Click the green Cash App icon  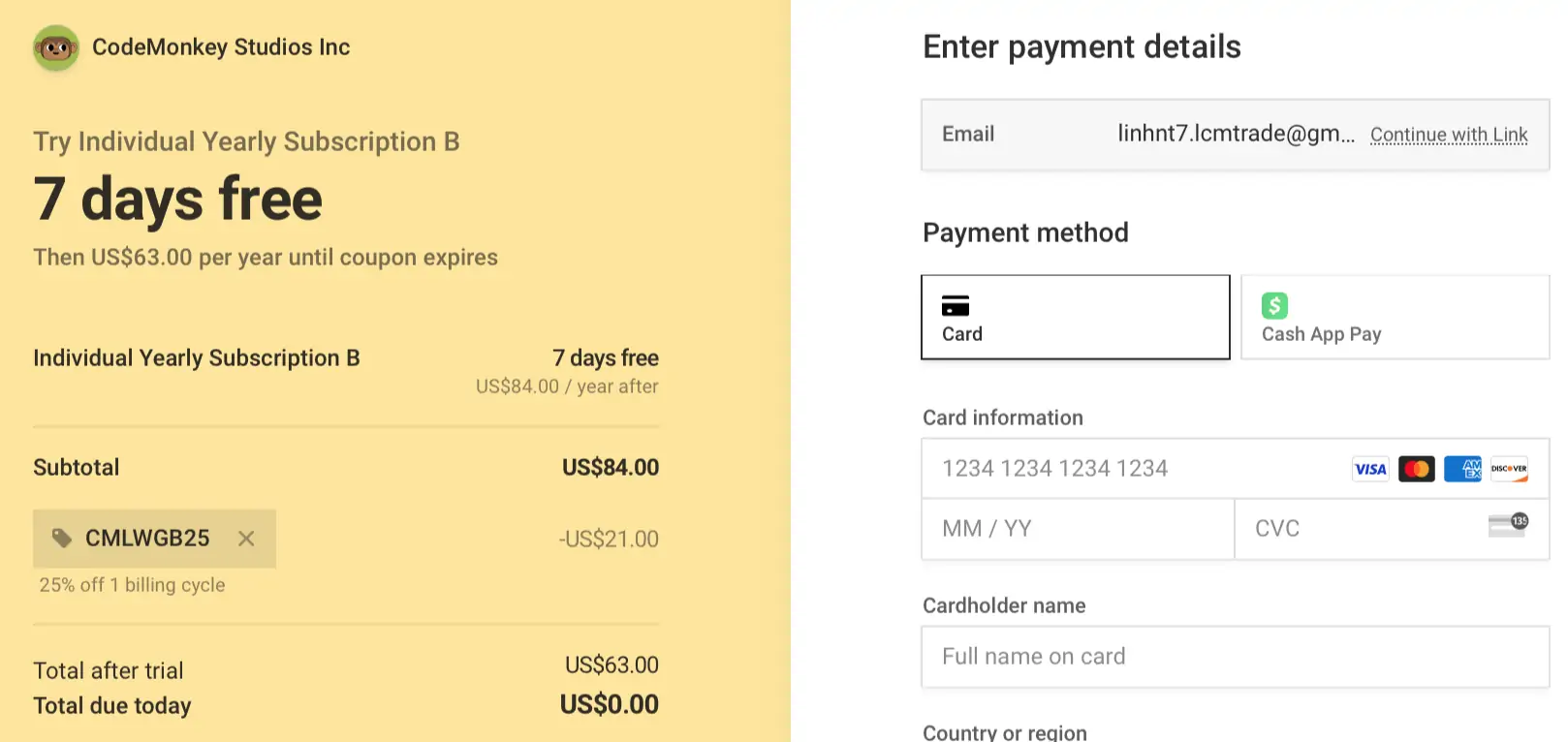click(x=1274, y=306)
